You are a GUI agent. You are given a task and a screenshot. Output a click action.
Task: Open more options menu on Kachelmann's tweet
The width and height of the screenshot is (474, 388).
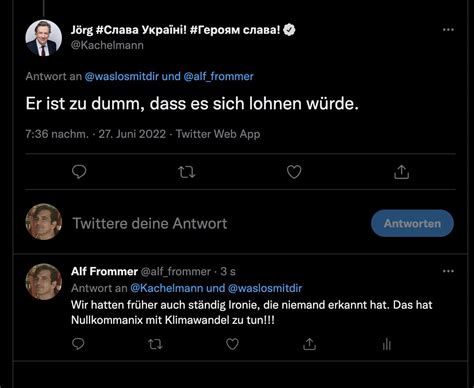(x=448, y=30)
